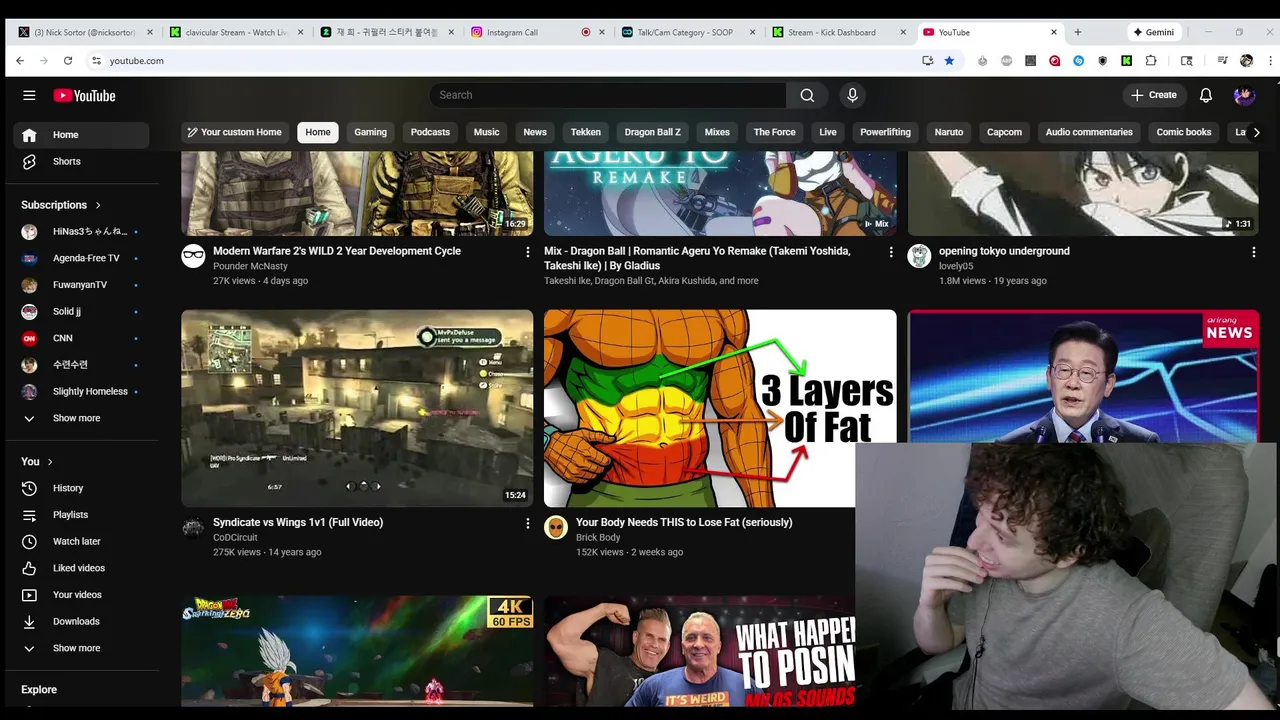Open CNN subscription channel

tap(81, 338)
